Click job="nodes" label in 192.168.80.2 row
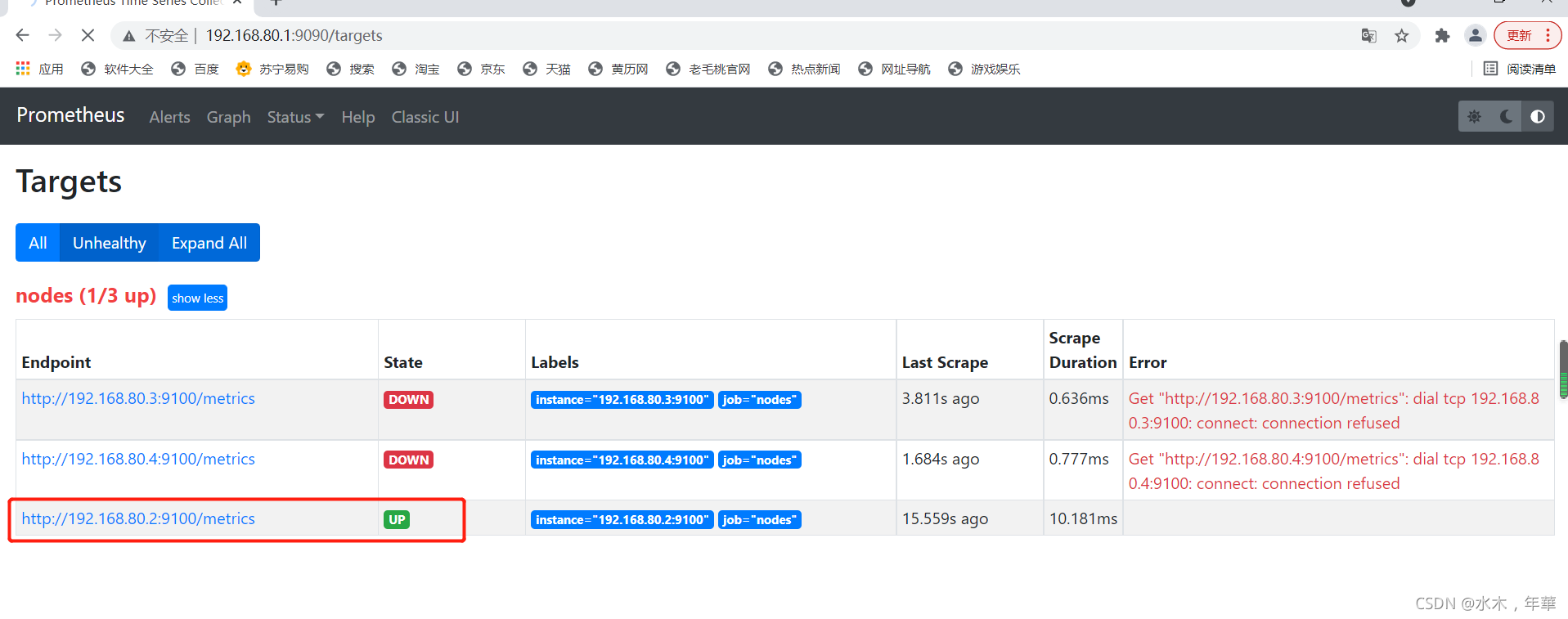Image resolution: width=1568 pixels, height=619 pixels. [x=759, y=519]
